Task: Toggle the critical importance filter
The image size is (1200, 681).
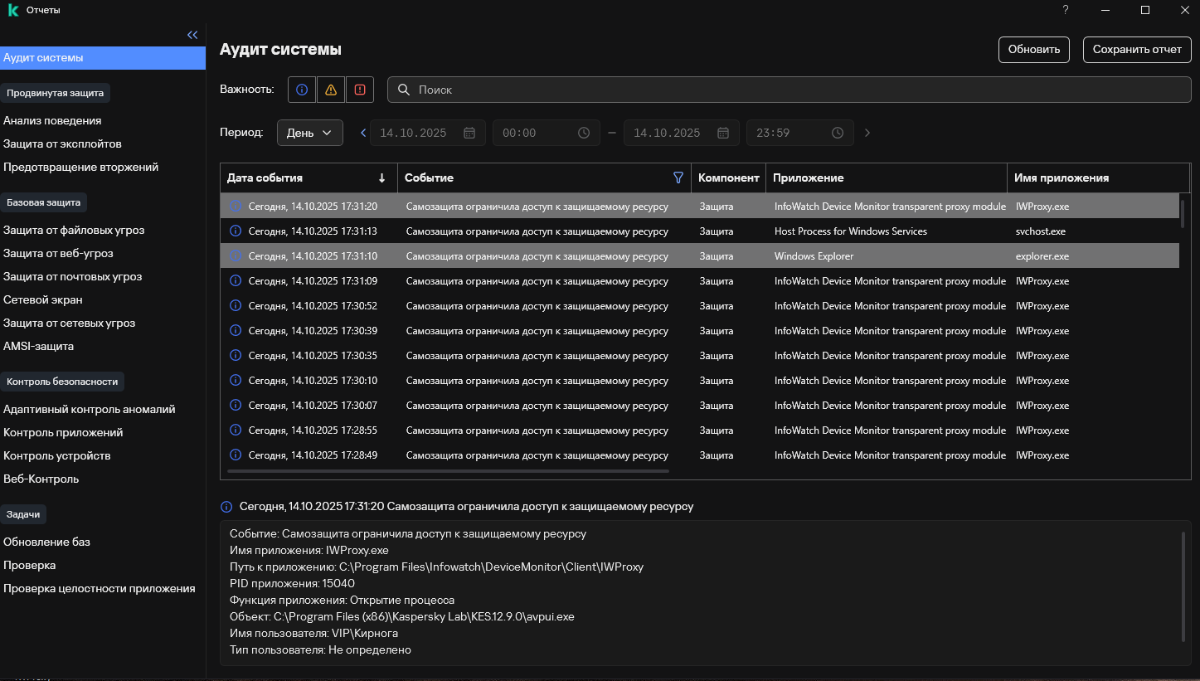Action: pos(360,90)
